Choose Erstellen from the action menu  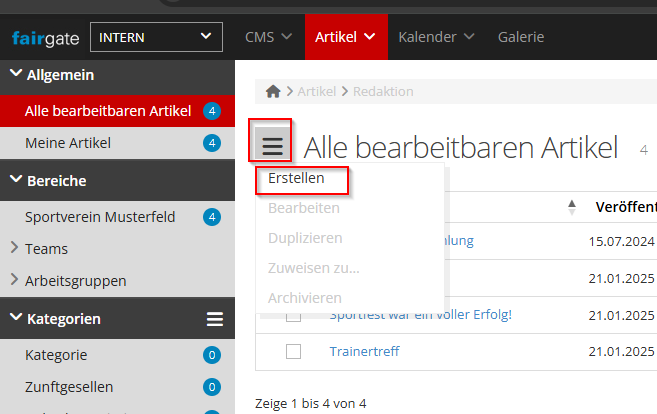296,178
